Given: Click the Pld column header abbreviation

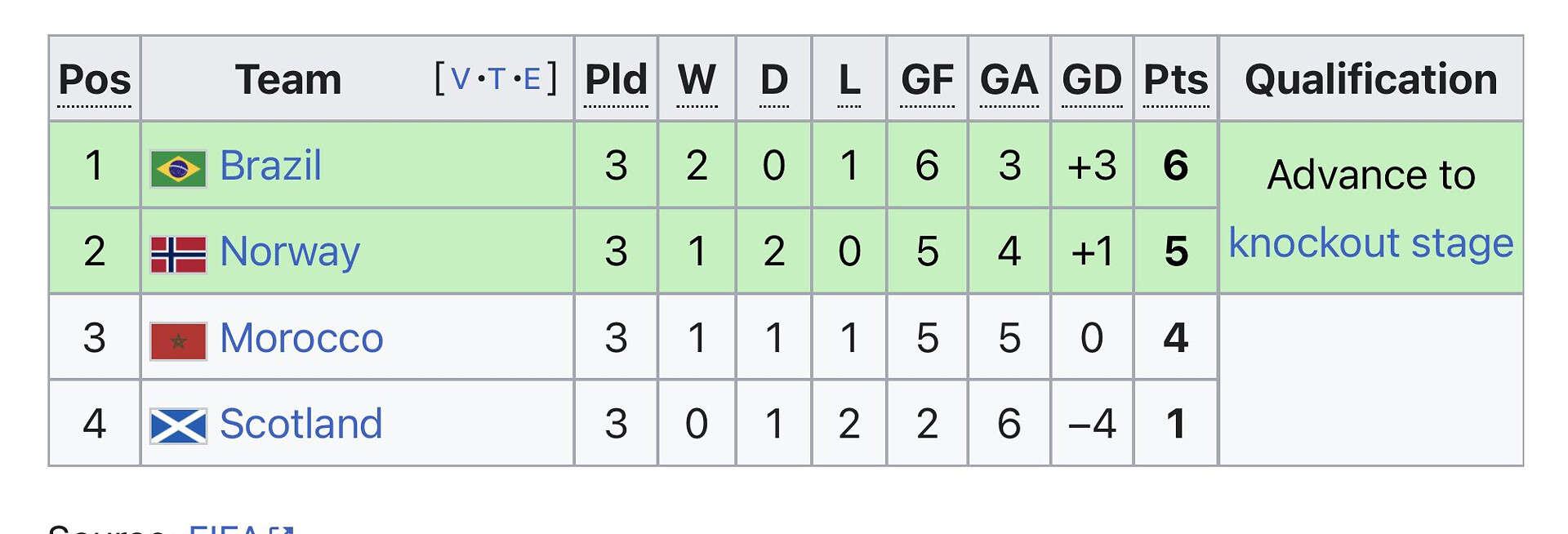Looking at the screenshot, I should [616, 80].
